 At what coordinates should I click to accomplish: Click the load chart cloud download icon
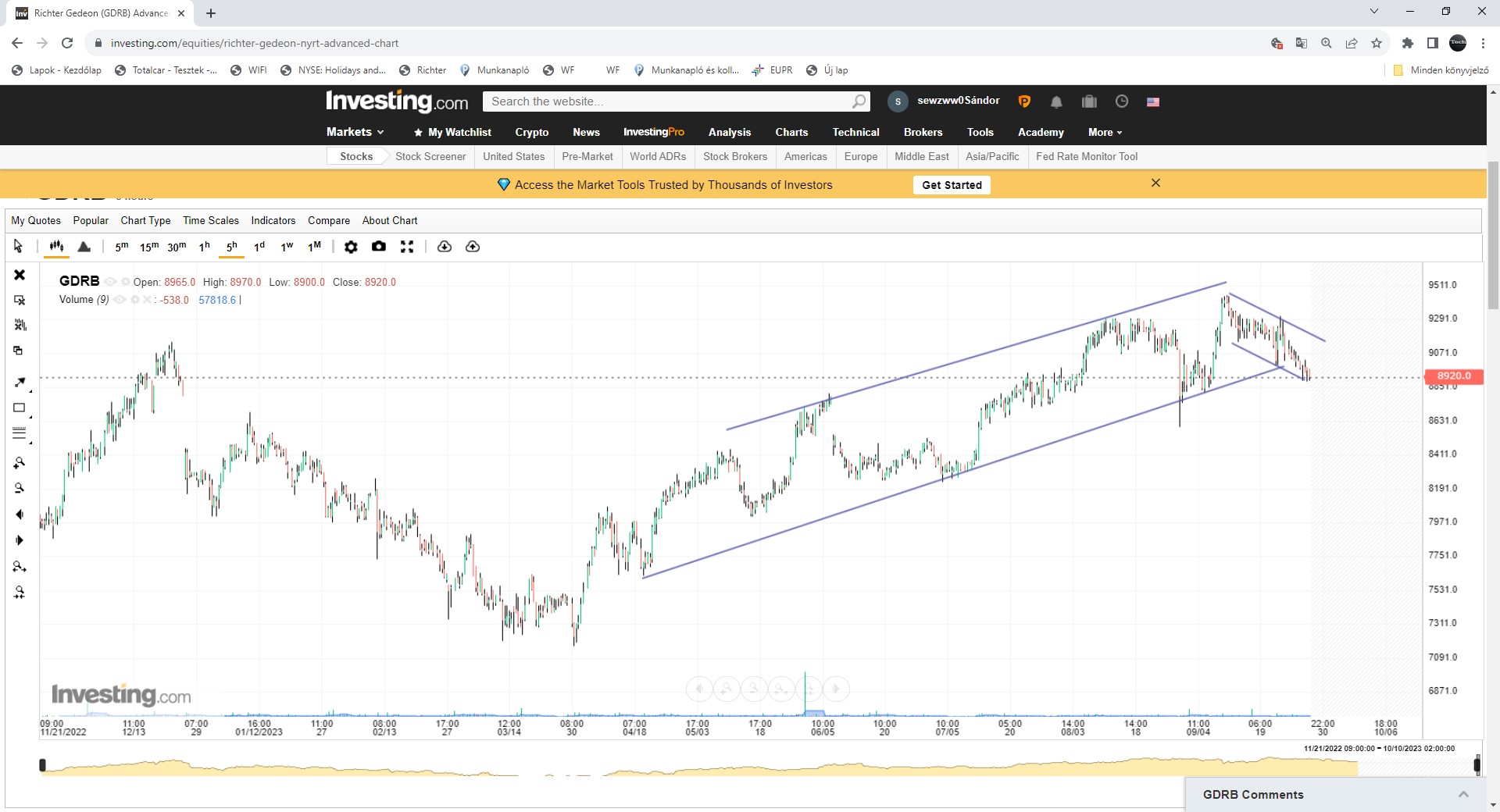coord(445,247)
